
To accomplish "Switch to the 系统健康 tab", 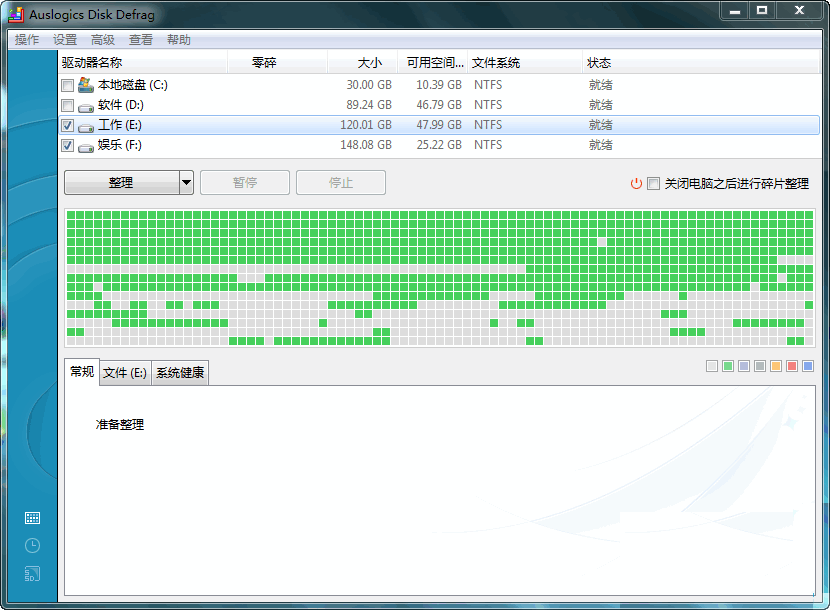I will pos(180,373).
